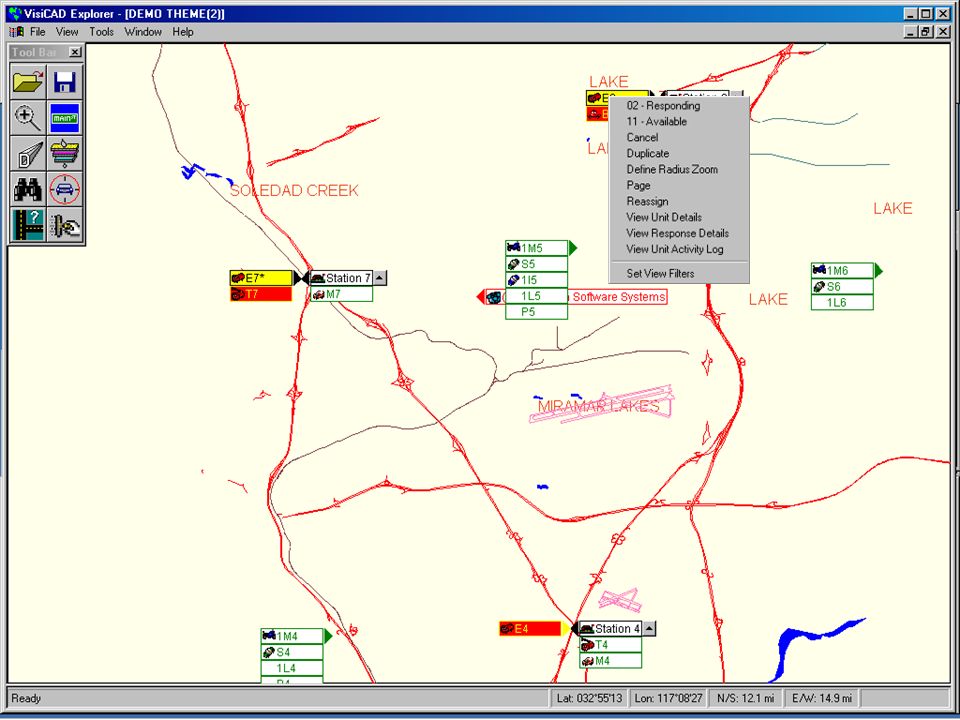Select the Station 4 label on map

[x=610, y=629]
